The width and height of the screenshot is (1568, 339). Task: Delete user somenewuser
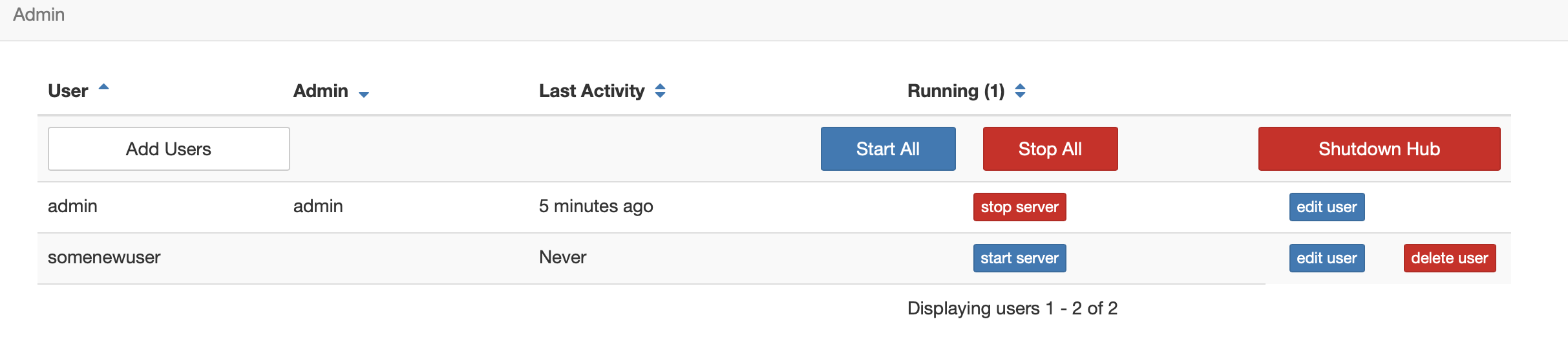[1449, 258]
